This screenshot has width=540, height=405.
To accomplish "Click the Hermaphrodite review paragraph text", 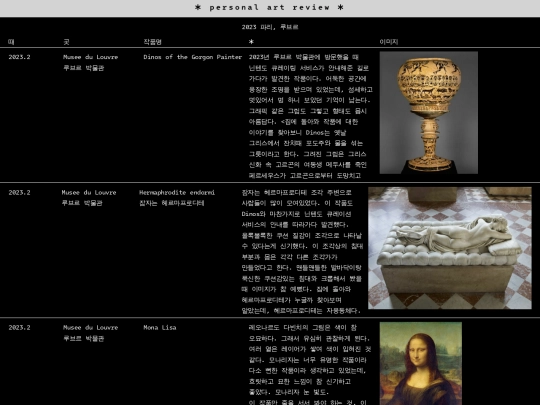I will coord(302,251).
